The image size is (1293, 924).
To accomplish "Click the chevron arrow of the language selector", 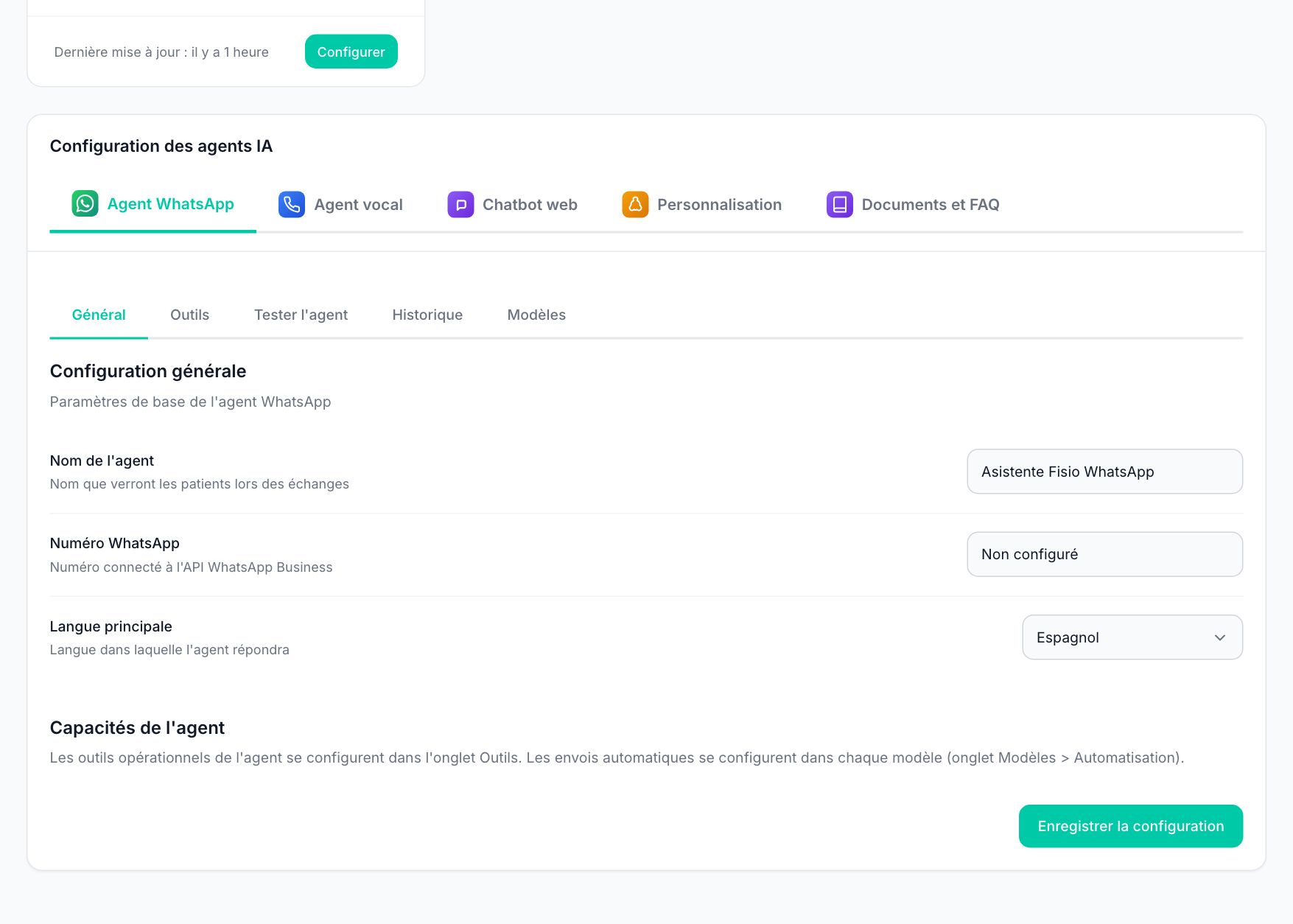I will (1220, 637).
